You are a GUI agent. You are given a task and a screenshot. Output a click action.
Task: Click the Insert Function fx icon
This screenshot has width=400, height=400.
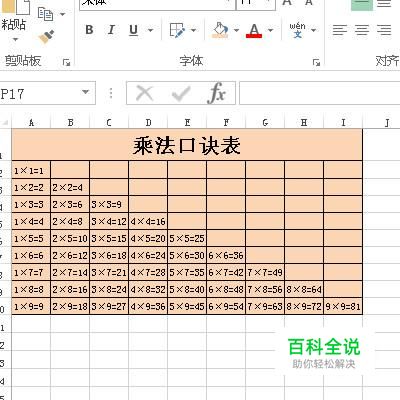coord(217,93)
